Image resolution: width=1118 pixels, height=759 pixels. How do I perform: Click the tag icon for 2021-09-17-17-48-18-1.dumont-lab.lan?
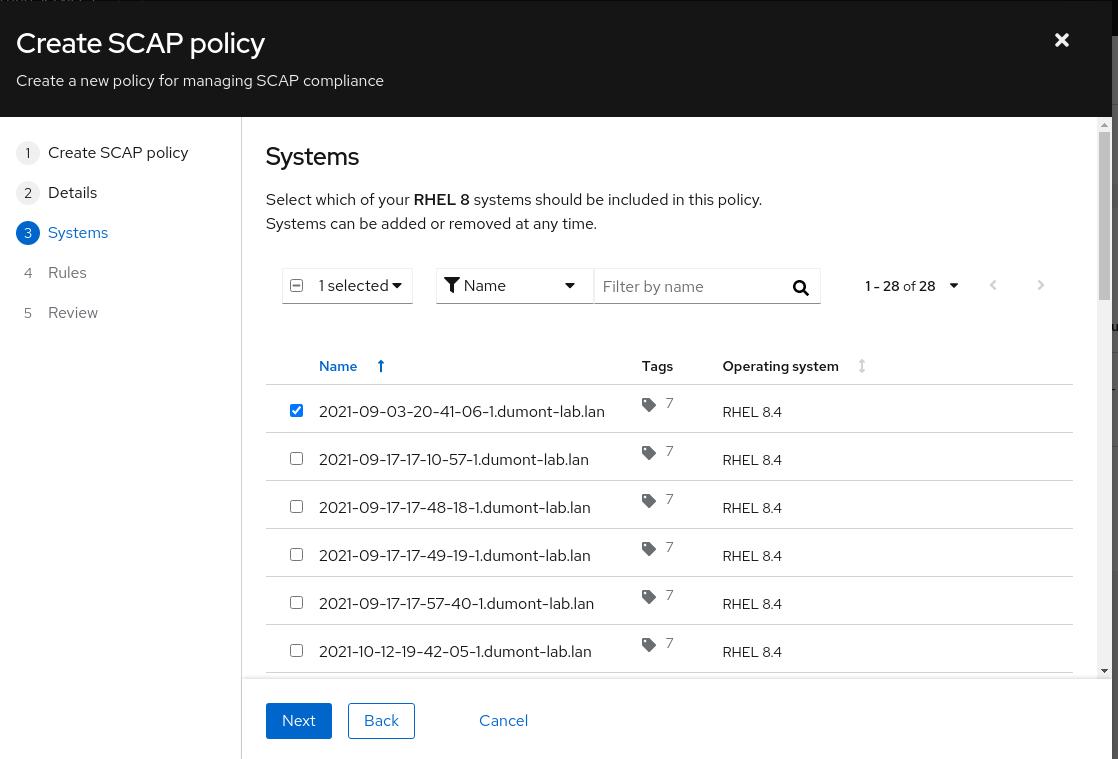coord(649,501)
